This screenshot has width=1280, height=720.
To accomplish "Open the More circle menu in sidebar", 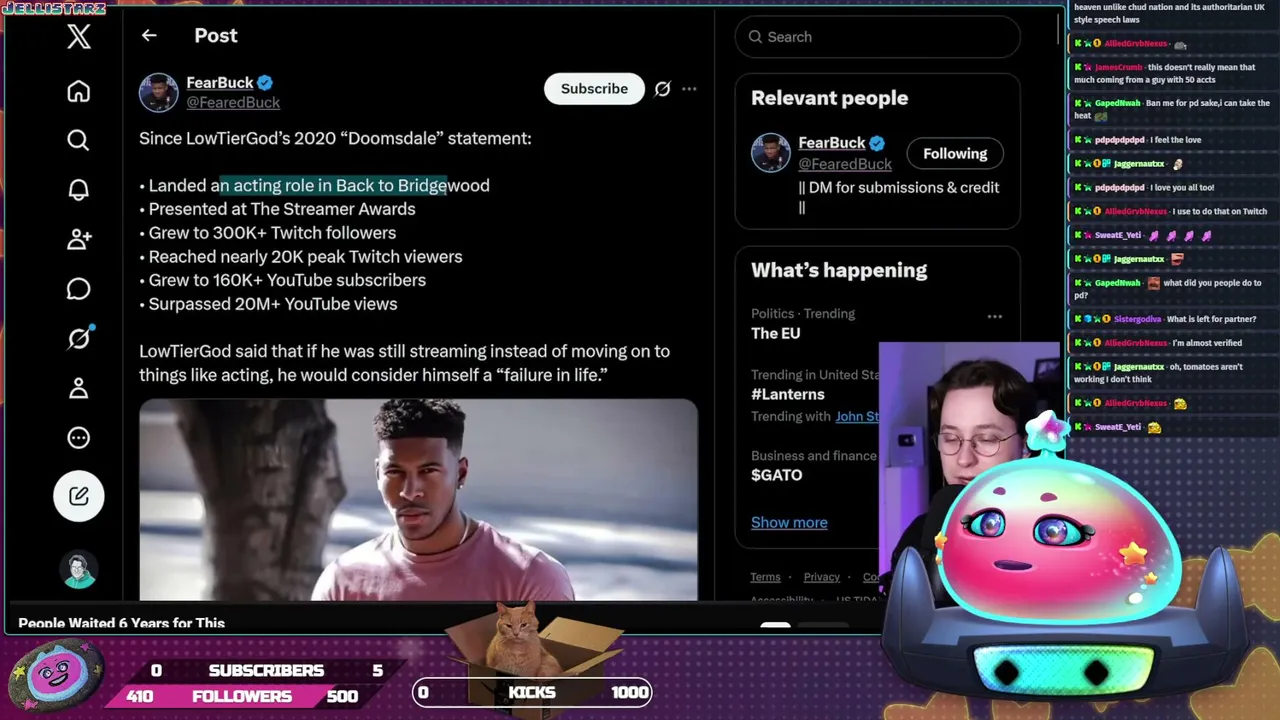I will pyautogui.click(x=78, y=438).
